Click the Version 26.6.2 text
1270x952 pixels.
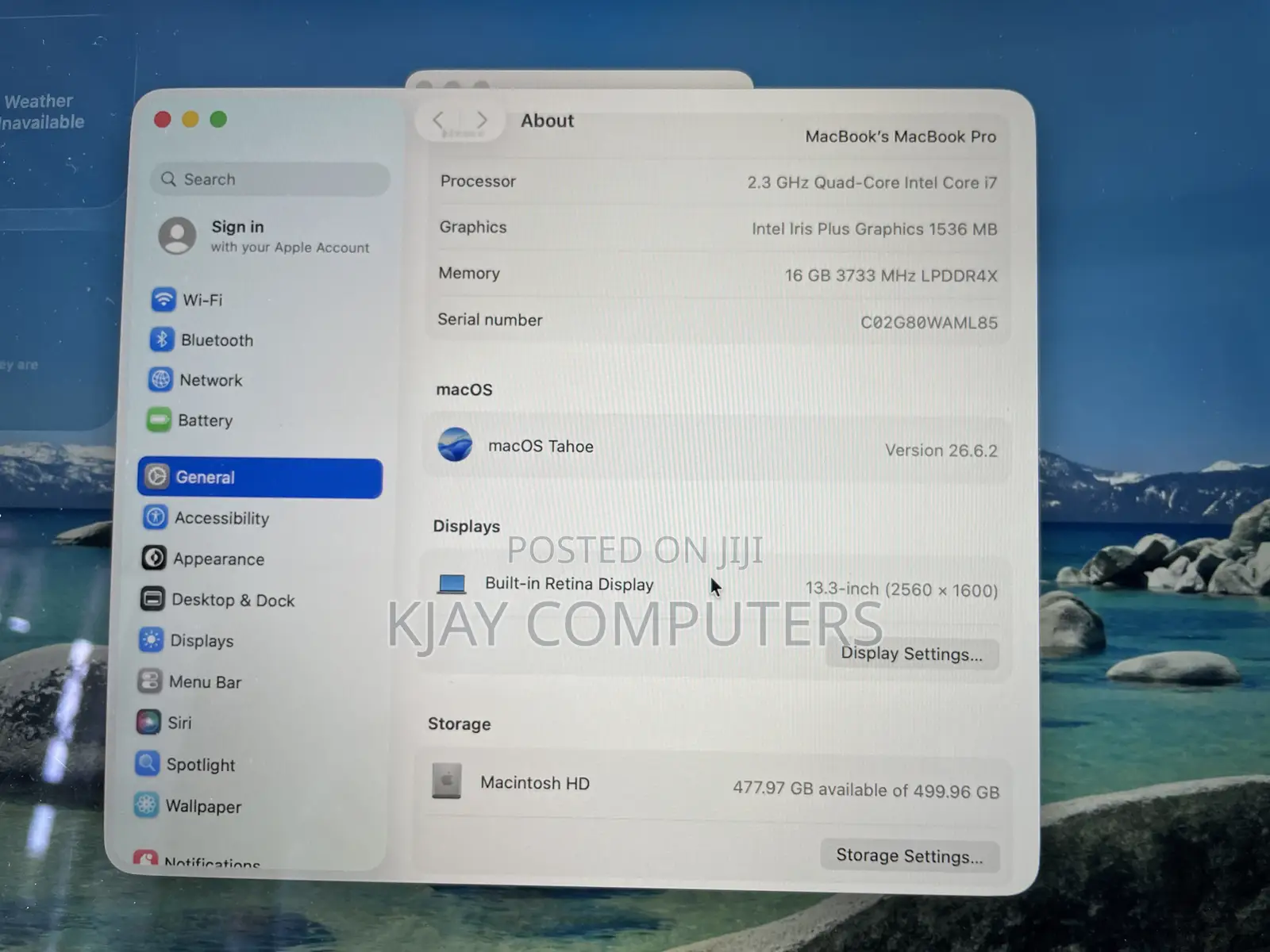click(941, 451)
